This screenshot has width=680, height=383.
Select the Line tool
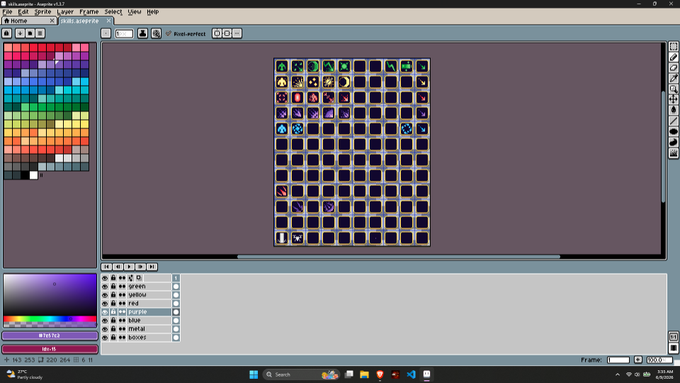[x=673, y=121]
